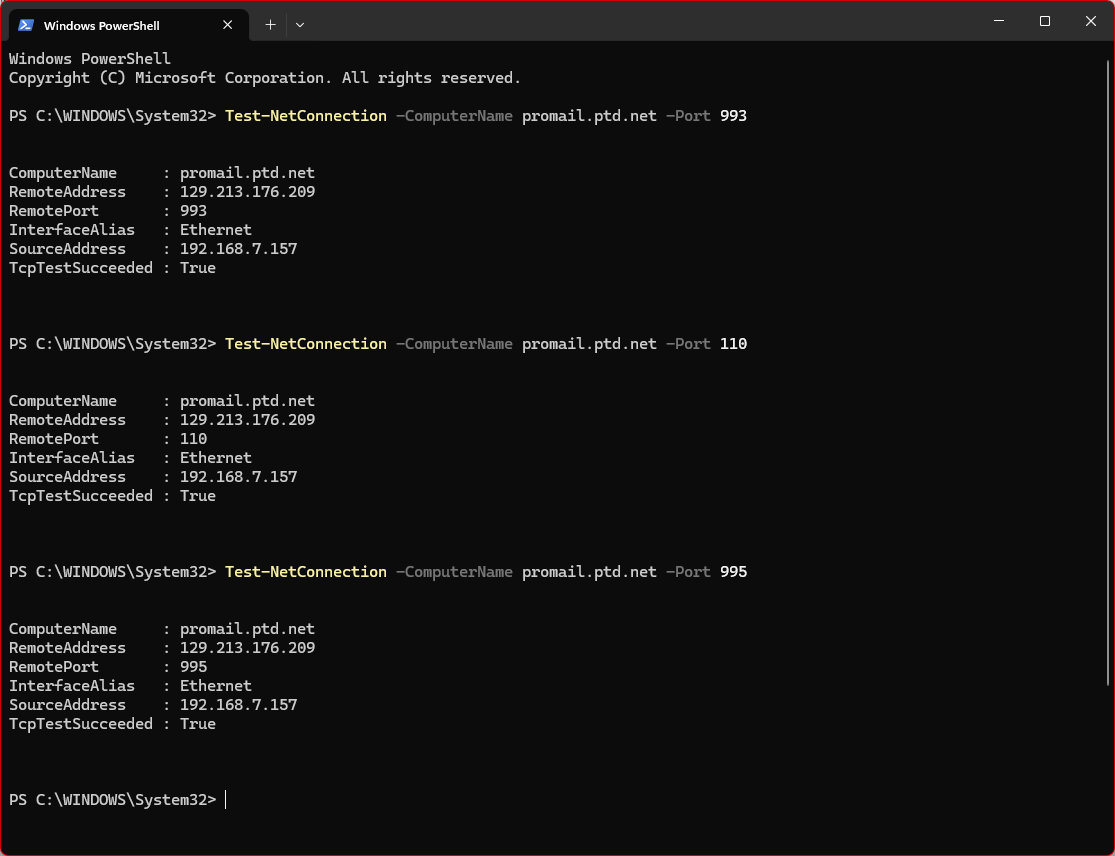Click SourceAddress value in port 110 results
Viewport: 1115px width, 856px height.
coord(238,477)
